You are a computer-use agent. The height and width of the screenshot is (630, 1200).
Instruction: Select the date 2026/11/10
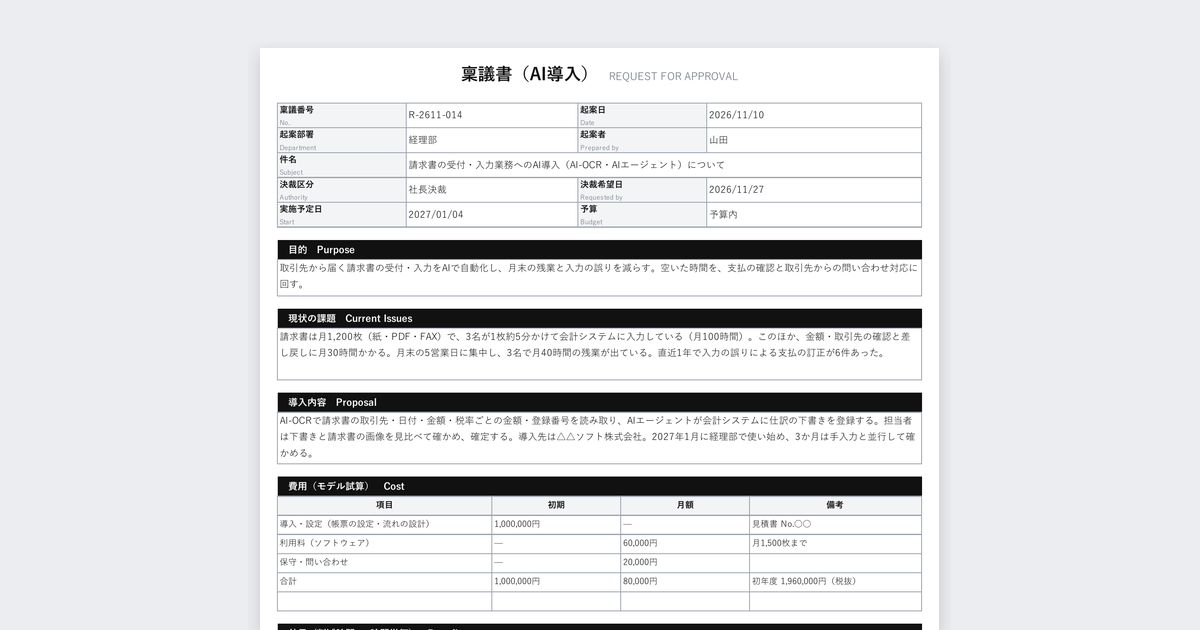click(736, 115)
